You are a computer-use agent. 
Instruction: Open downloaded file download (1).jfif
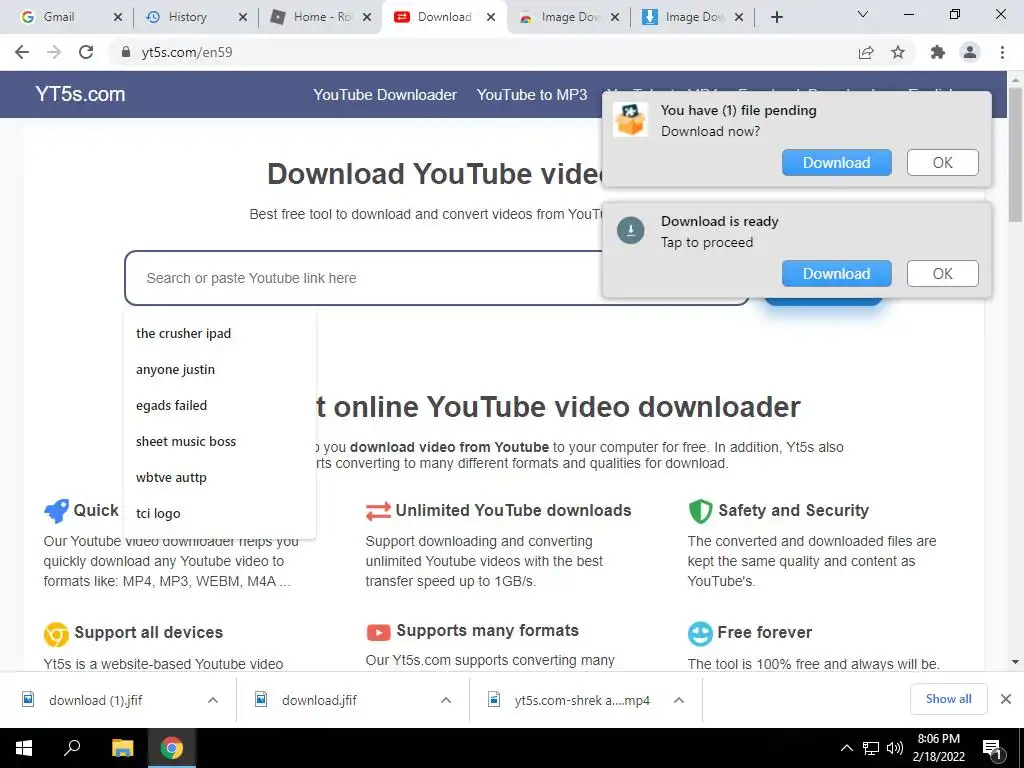coord(95,700)
